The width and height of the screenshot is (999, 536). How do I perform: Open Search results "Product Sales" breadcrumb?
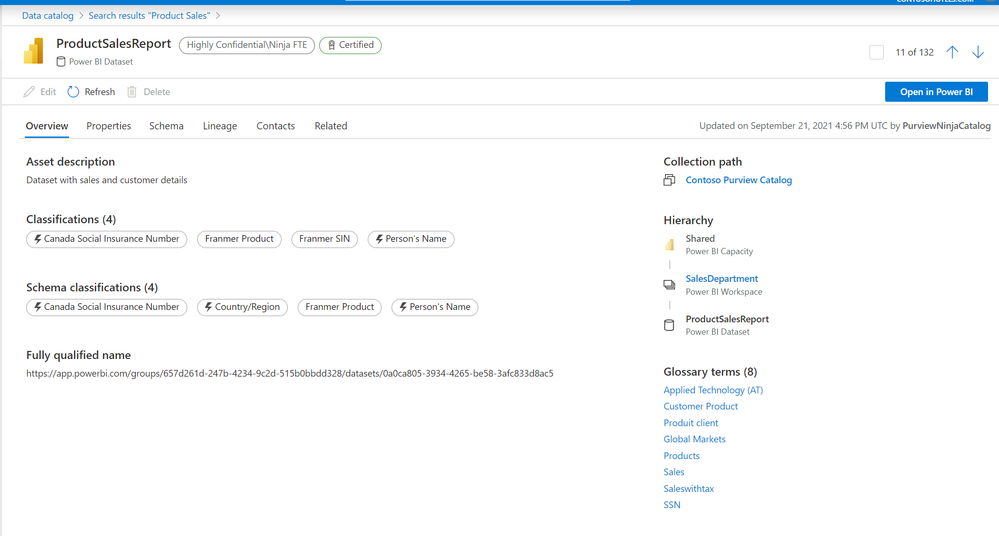(x=149, y=15)
